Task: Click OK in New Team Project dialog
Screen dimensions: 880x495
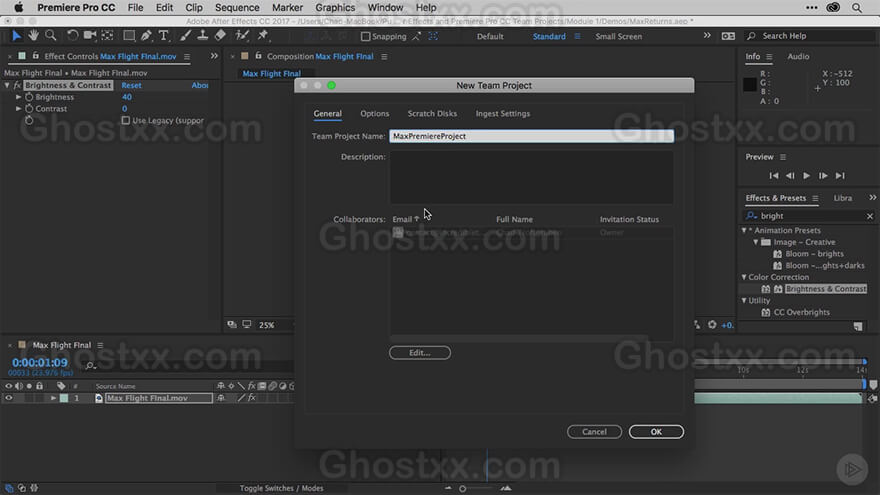Action: tap(656, 432)
